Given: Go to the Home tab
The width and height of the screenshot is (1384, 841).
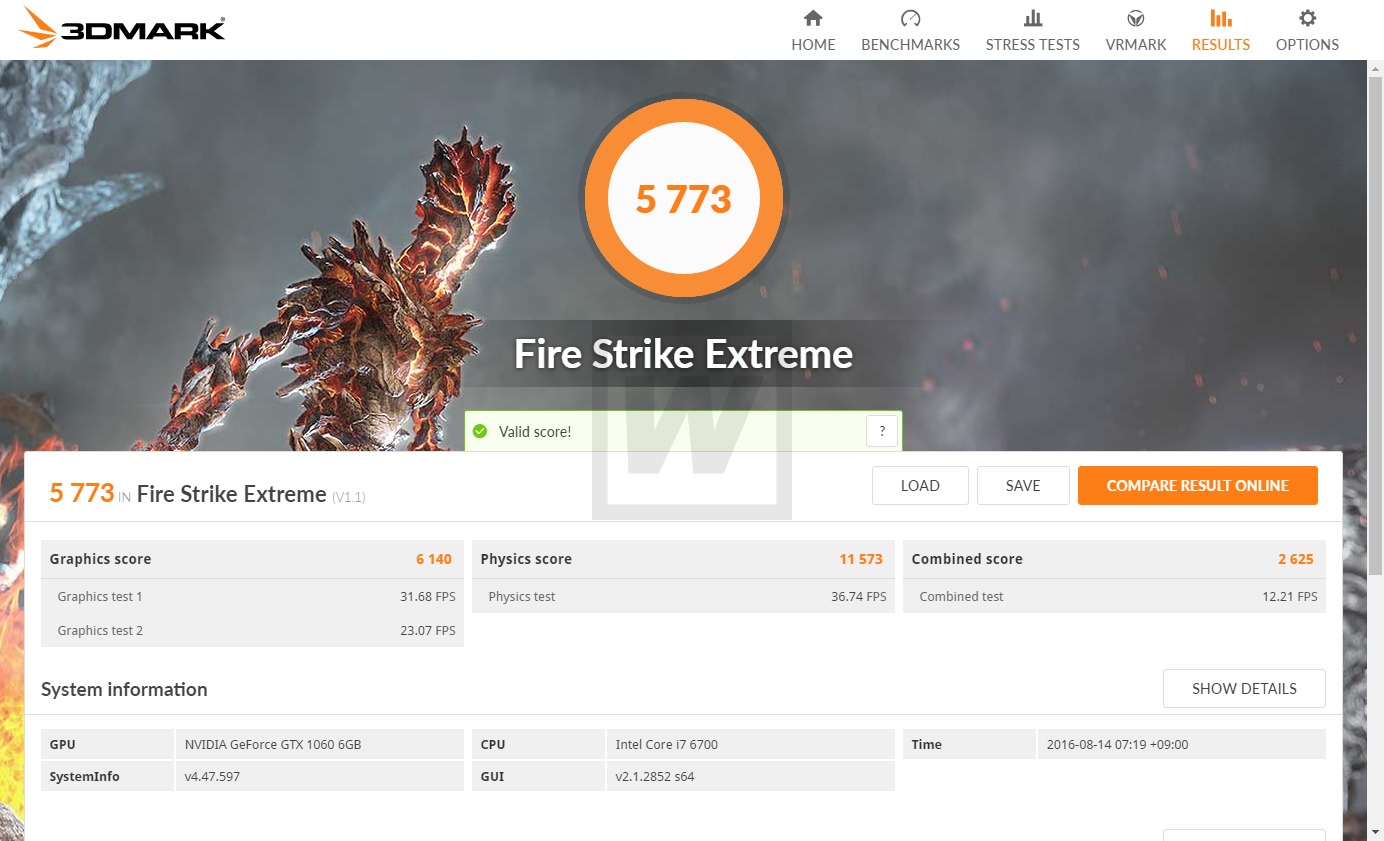Looking at the screenshot, I should pos(813,31).
